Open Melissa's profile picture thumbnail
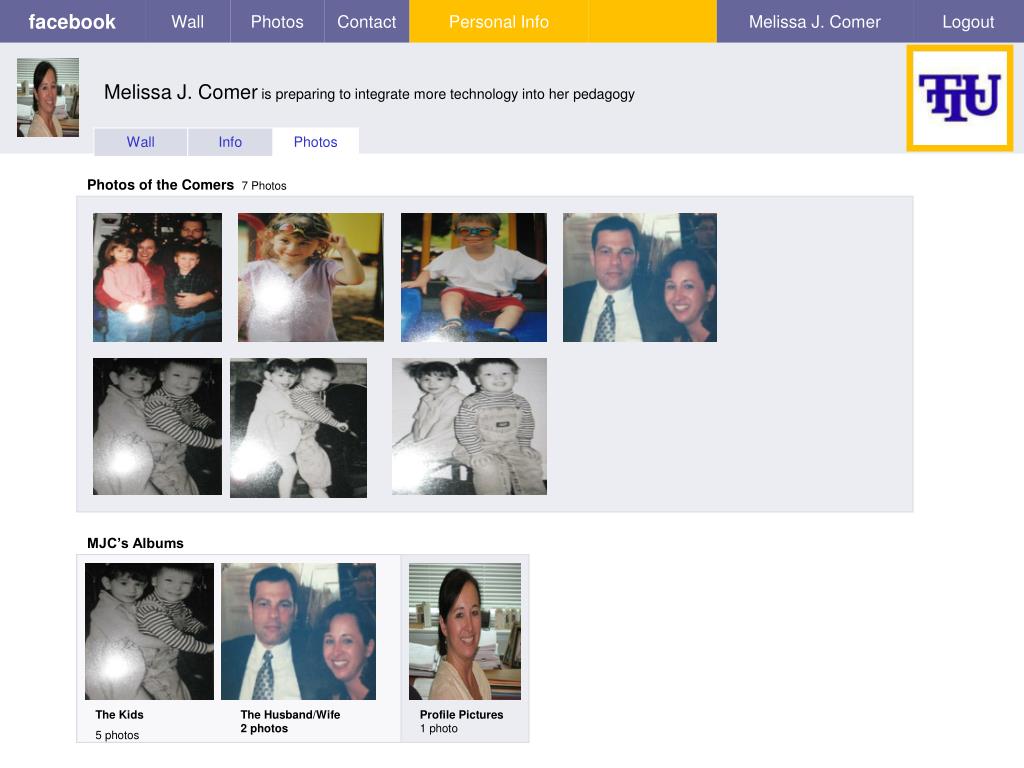This screenshot has height=768, width=1024. point(48,97)
